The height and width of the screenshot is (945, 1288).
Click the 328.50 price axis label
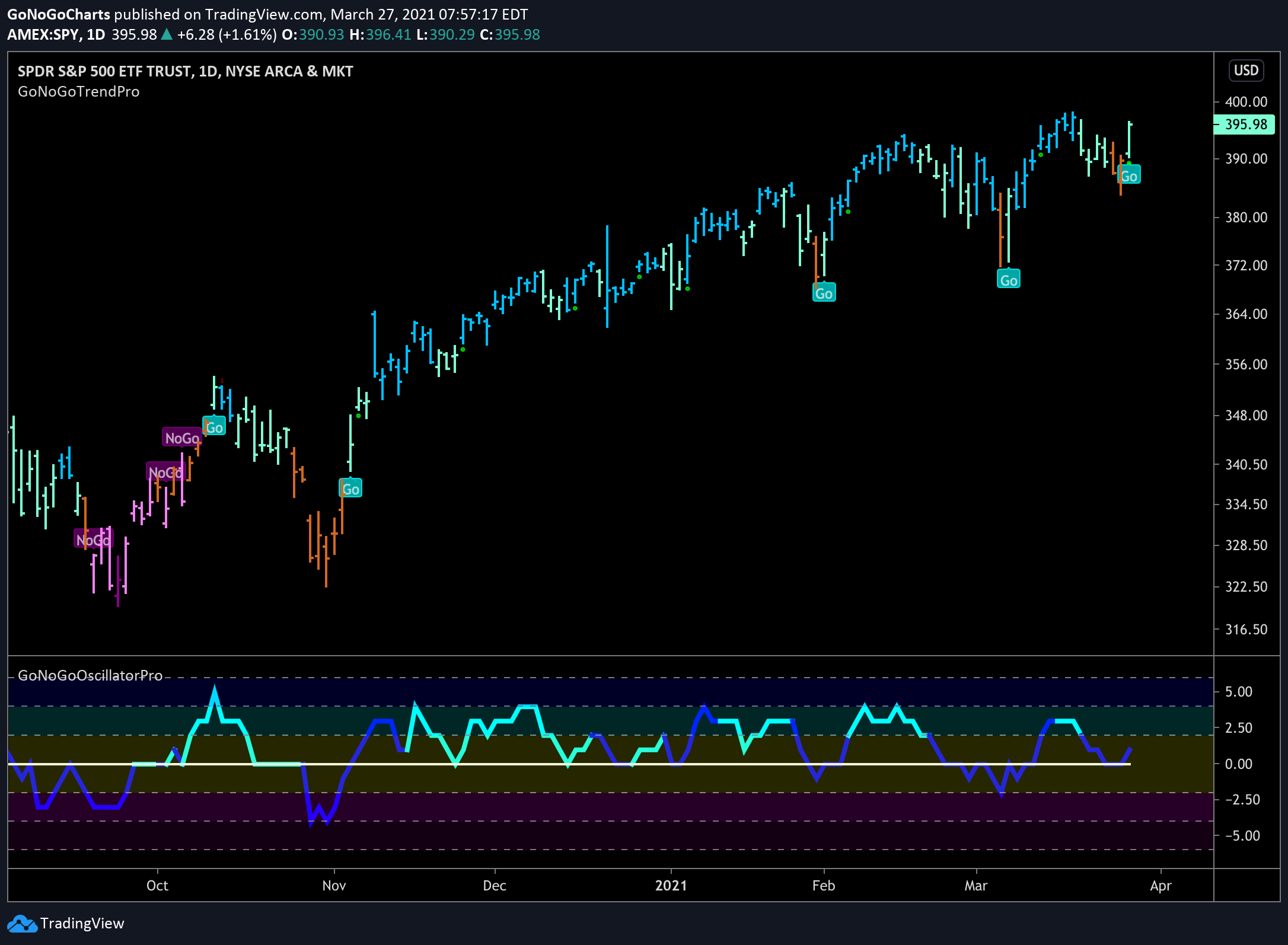click(1246, 545)
